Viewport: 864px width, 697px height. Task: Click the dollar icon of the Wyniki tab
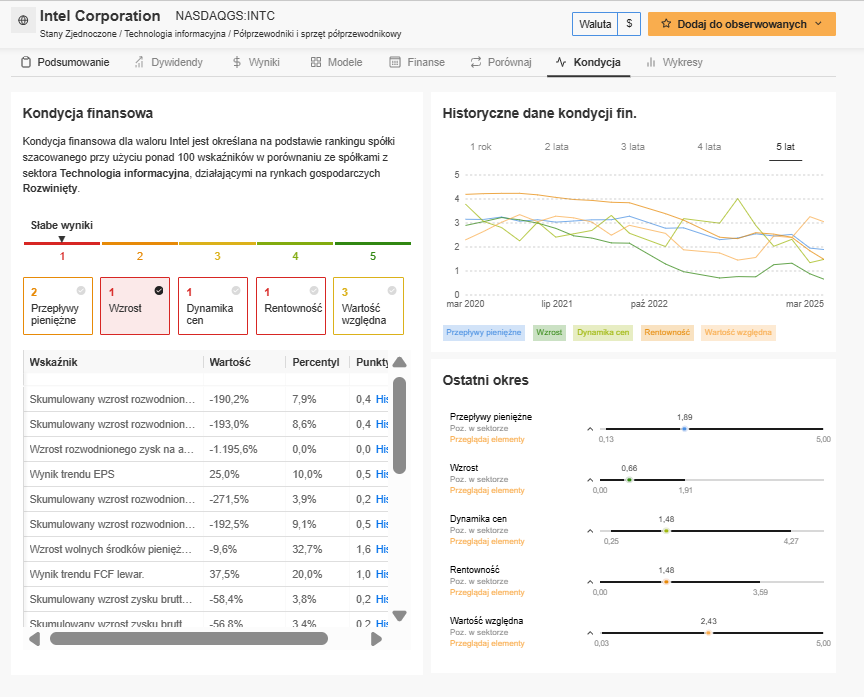pos(237,62)
